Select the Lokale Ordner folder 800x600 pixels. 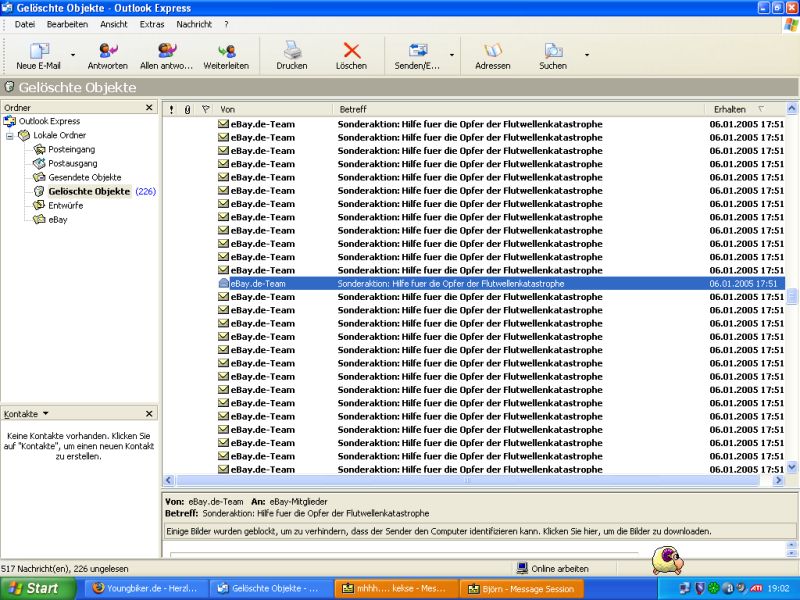tap(59, 135)
